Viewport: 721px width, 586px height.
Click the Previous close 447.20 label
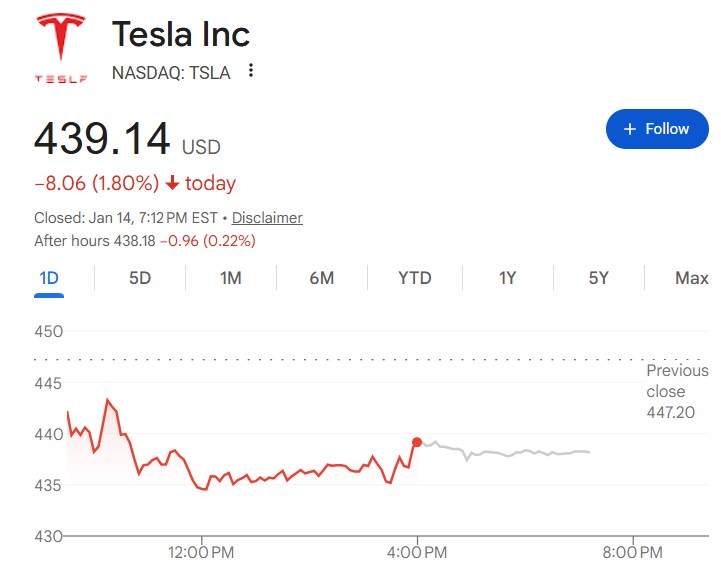(676, 391)
